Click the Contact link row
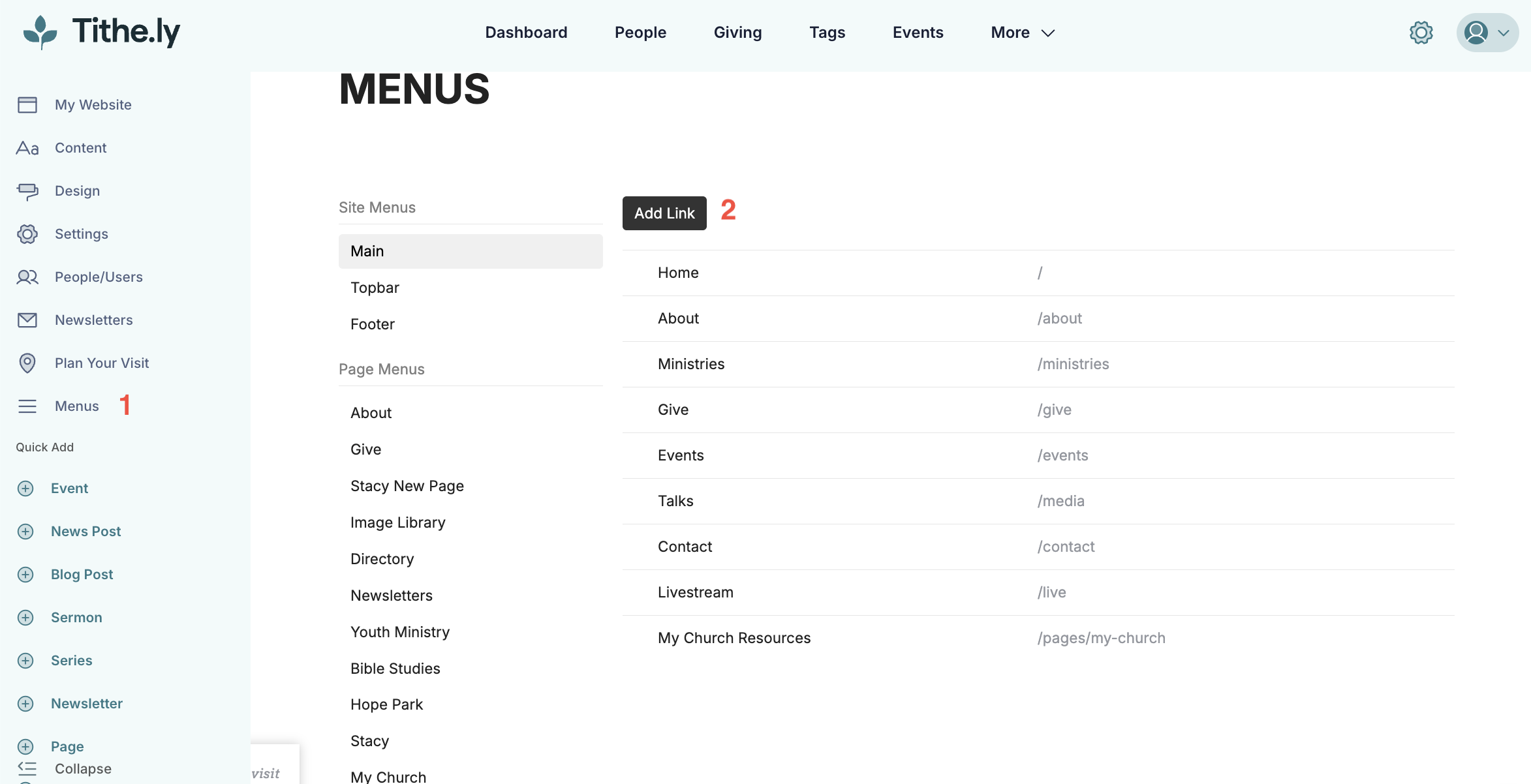1531x784 pixels. (x=1038, y=547)
